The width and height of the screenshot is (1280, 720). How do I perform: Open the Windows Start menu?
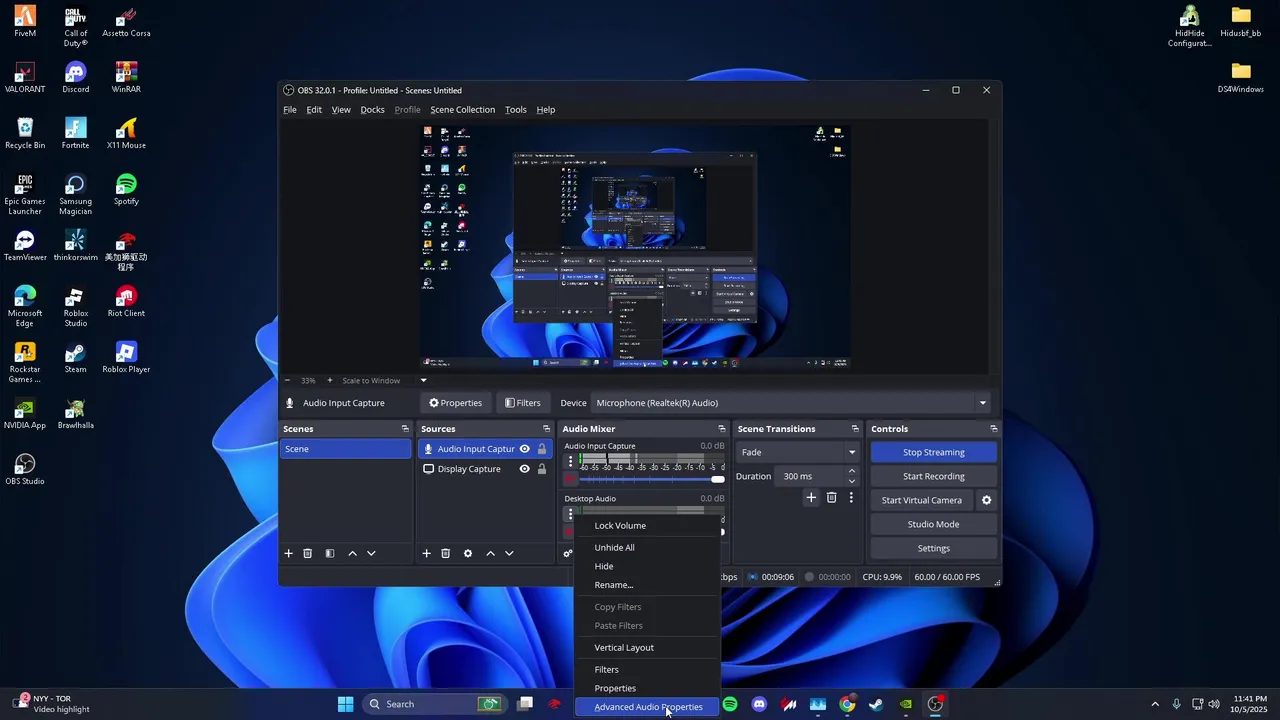[x=345, y=704]
